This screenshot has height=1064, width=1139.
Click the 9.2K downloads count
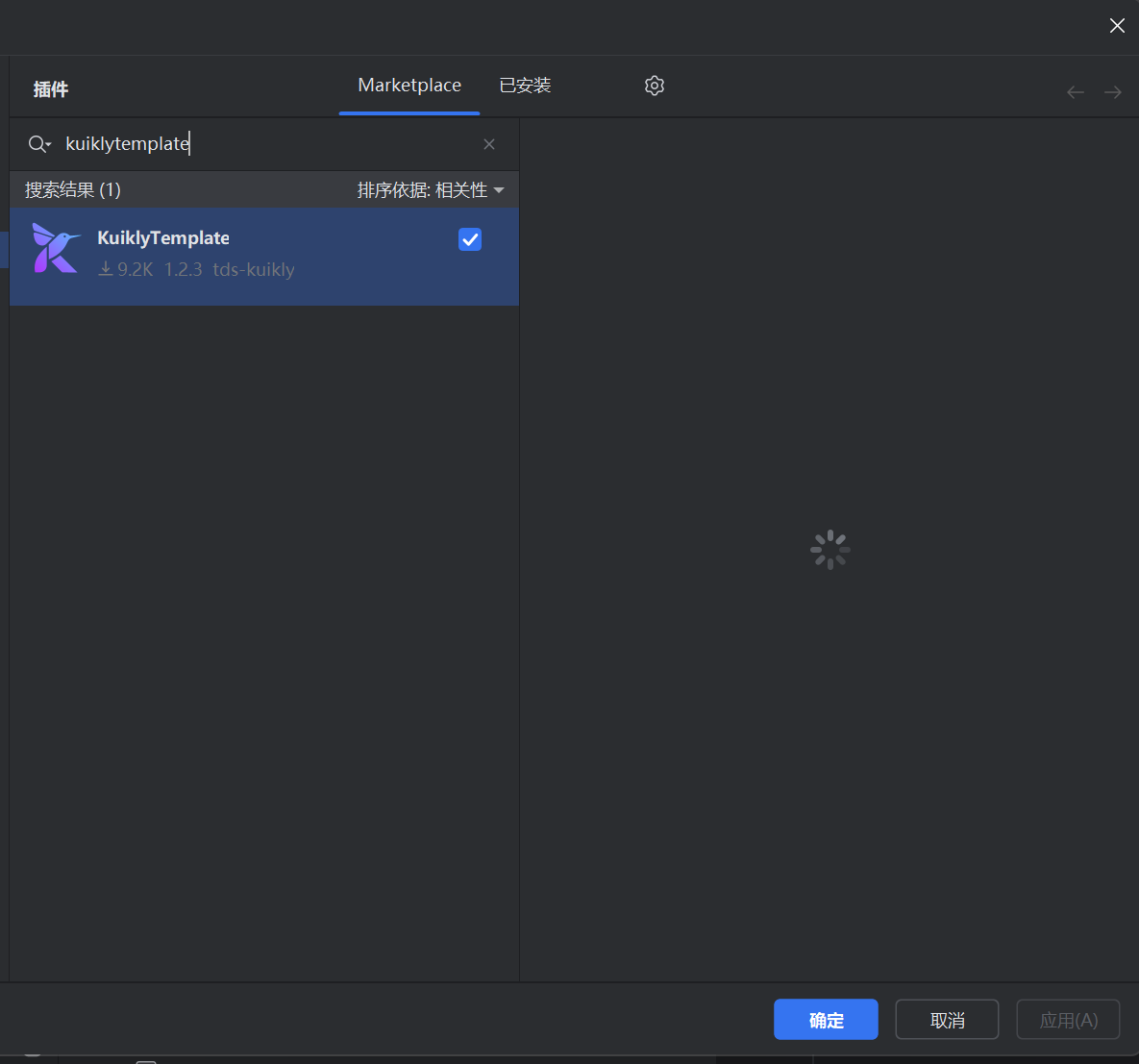tap(126, 269)
